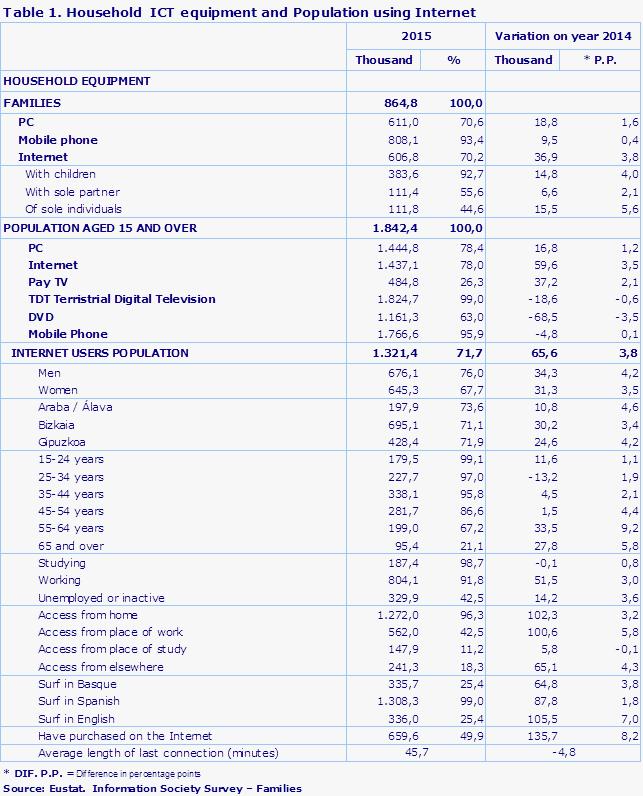This screenshot has height=796, width=643.
Task: Select the 9,2 P.P. value for 55-64 years
Action: tap(630, 528)
